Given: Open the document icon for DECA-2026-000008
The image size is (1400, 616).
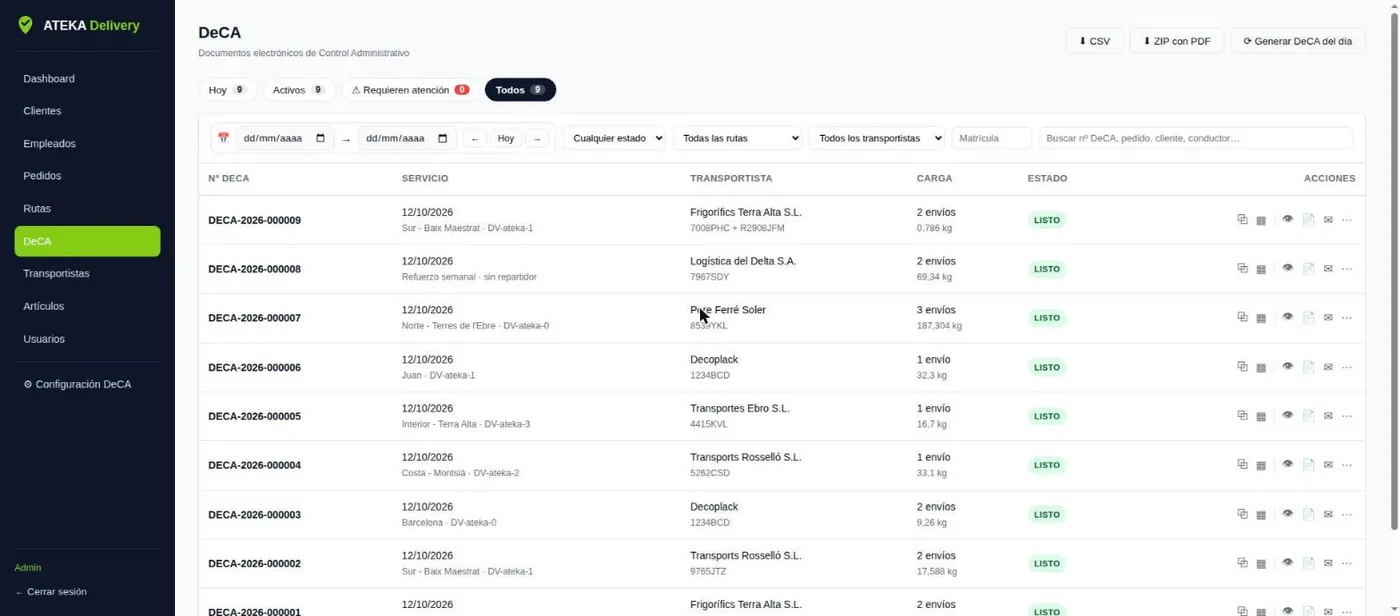Looking at the screenshot, I should tap(1308, 269).
